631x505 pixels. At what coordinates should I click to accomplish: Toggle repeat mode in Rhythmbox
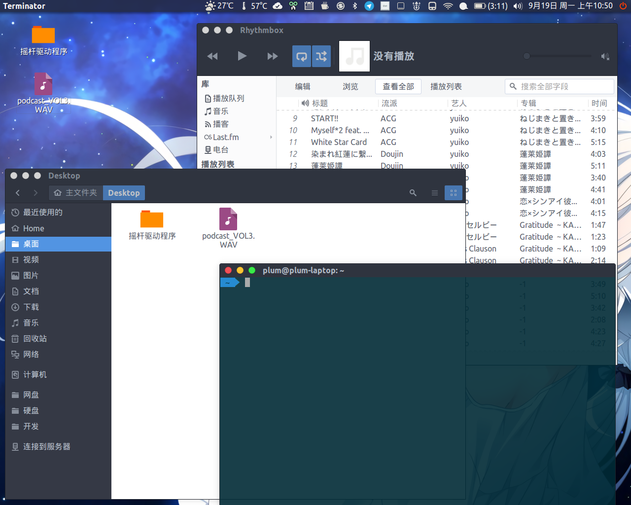pos(301,56)
